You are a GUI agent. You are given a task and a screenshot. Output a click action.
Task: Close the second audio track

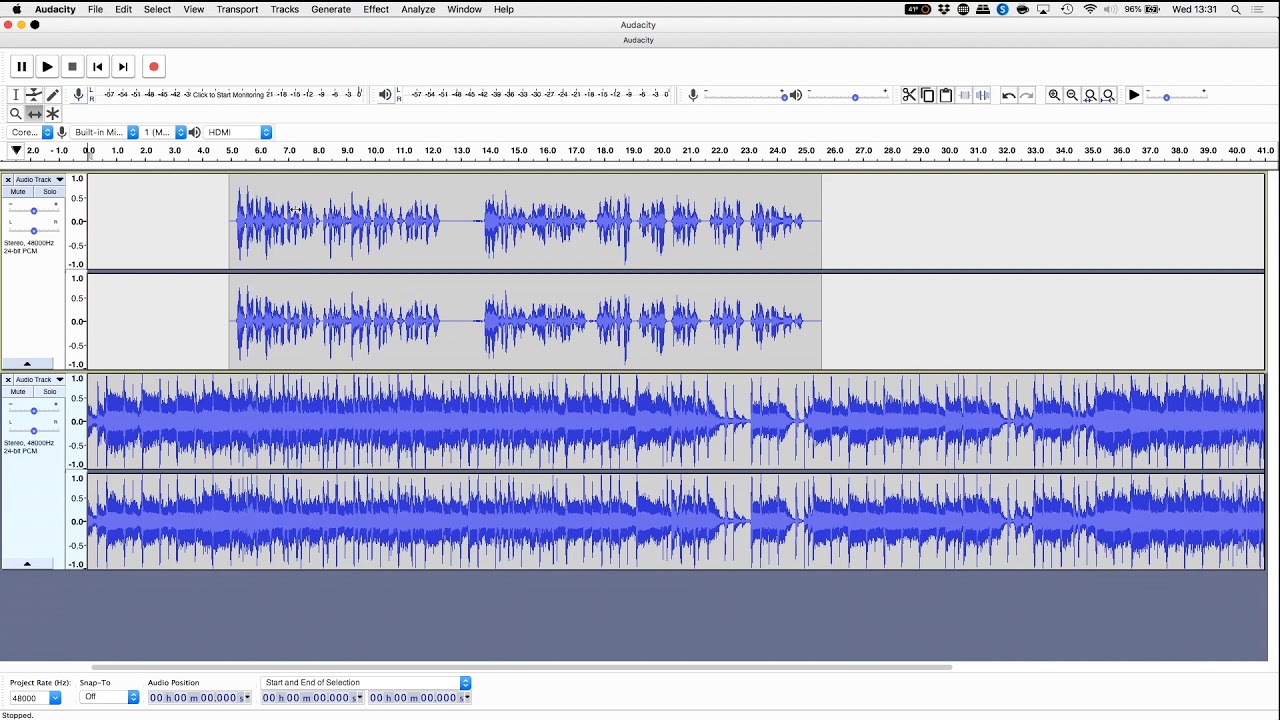[8, 380]
